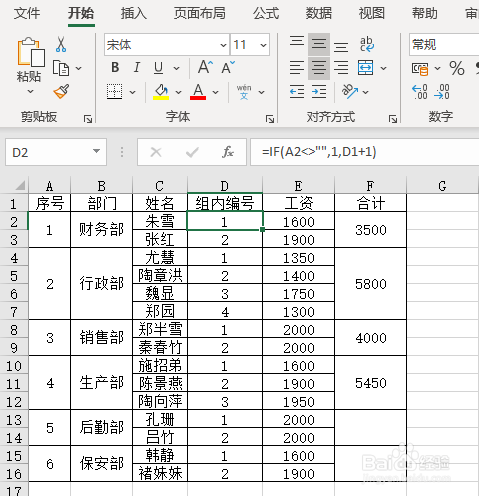Switch to the 页面布局 tab
479x496 pixels.
[x=199, y=13]
